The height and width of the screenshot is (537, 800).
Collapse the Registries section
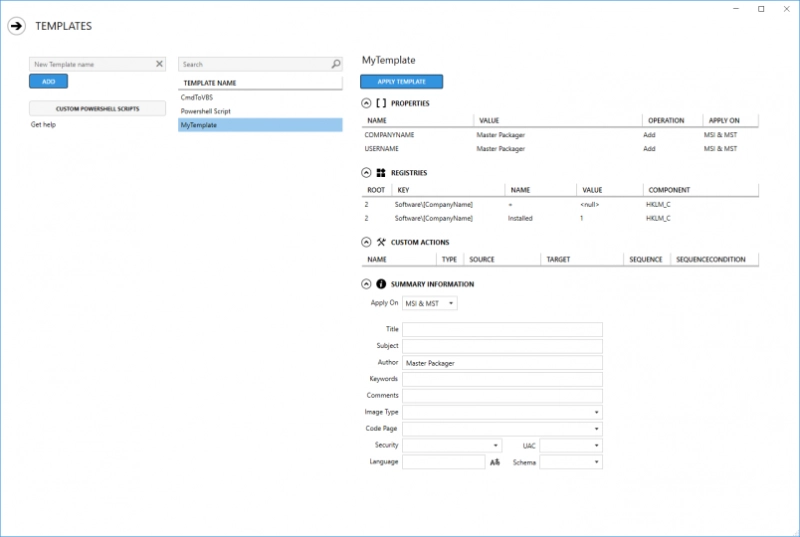[x=366, y=172]
